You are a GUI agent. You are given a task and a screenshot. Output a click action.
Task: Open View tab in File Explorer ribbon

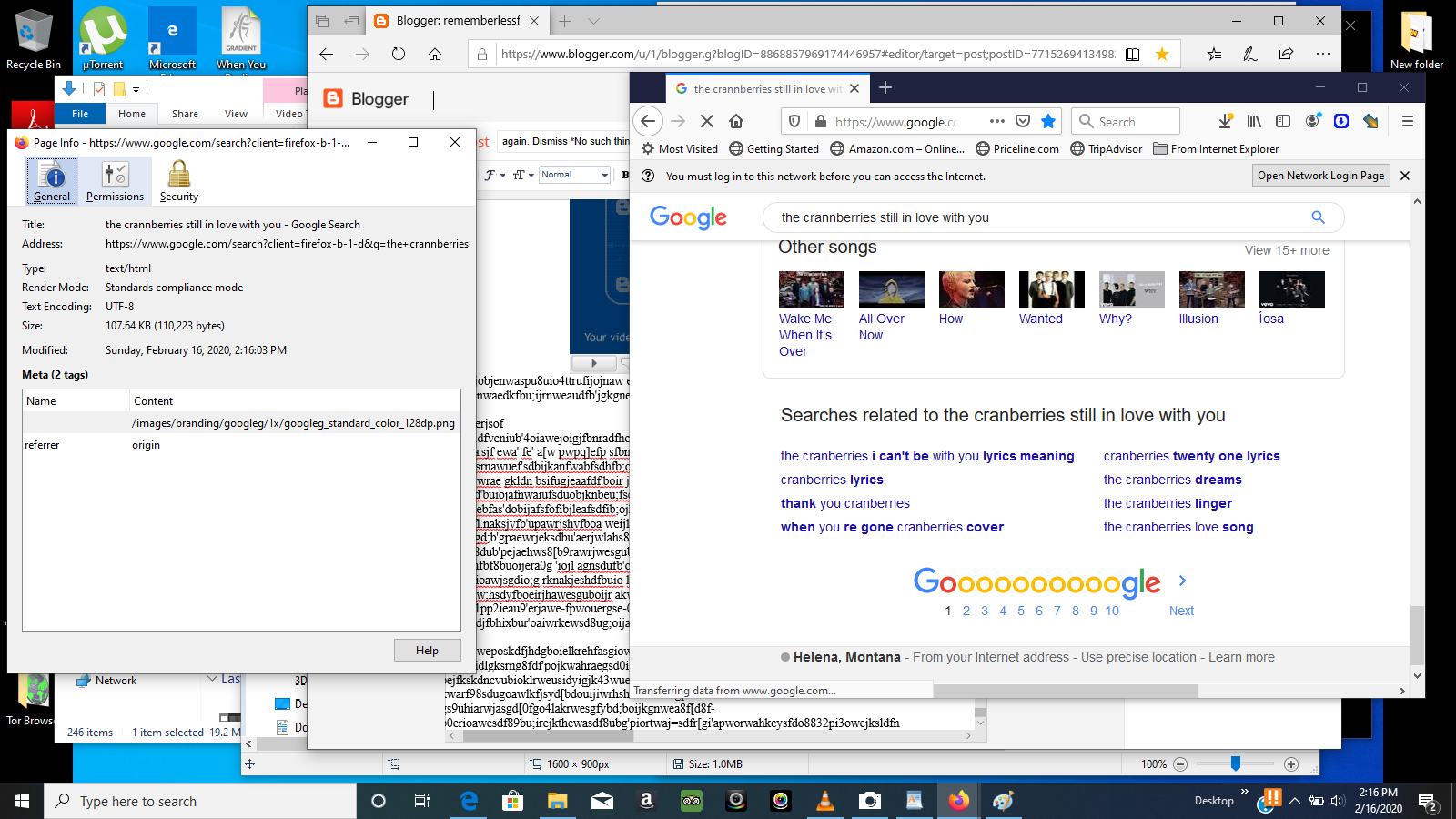(x=236, y=114)
